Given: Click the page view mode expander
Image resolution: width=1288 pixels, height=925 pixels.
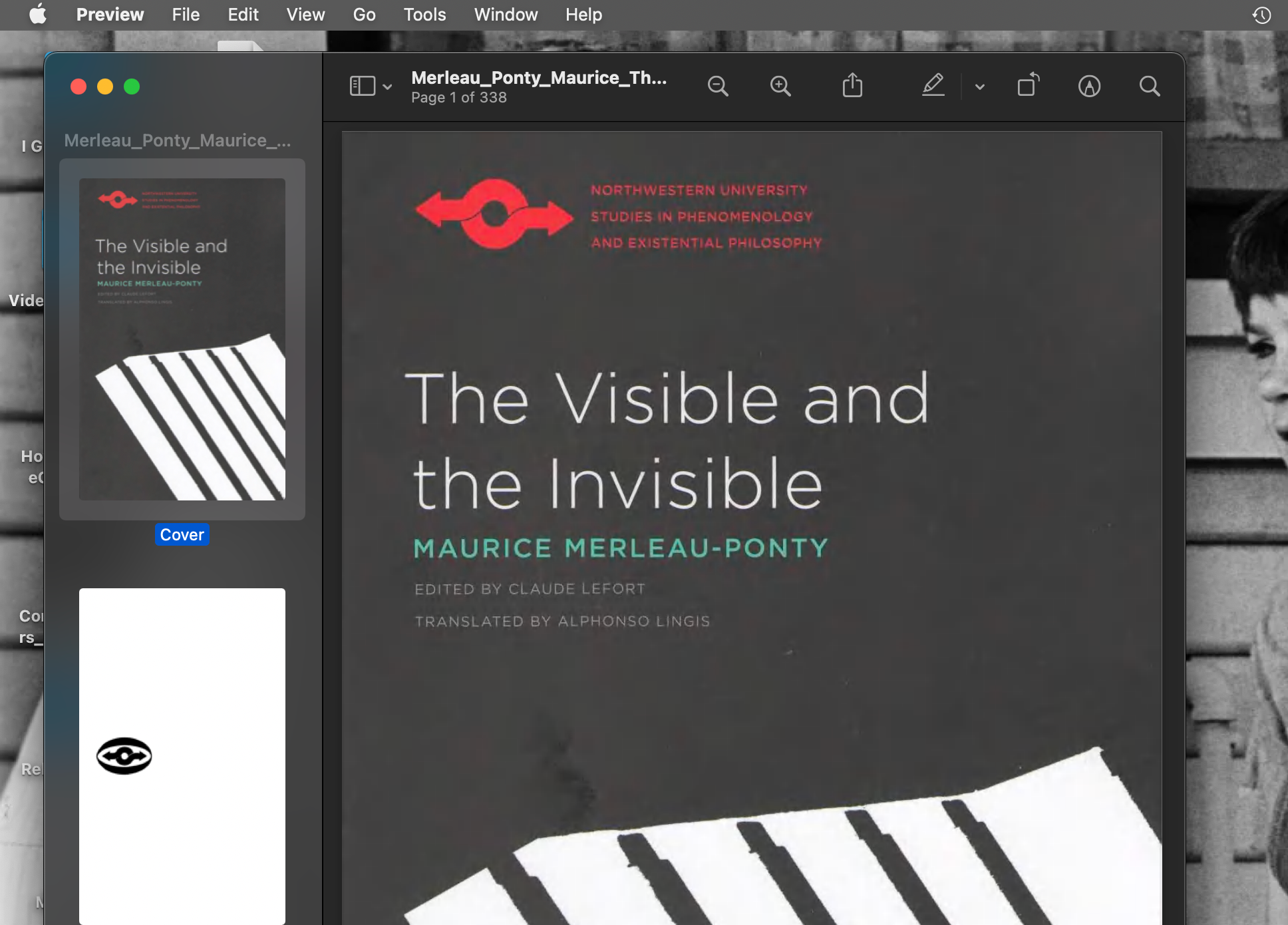Looking at the screenshot, I should (x=387, y=86).
